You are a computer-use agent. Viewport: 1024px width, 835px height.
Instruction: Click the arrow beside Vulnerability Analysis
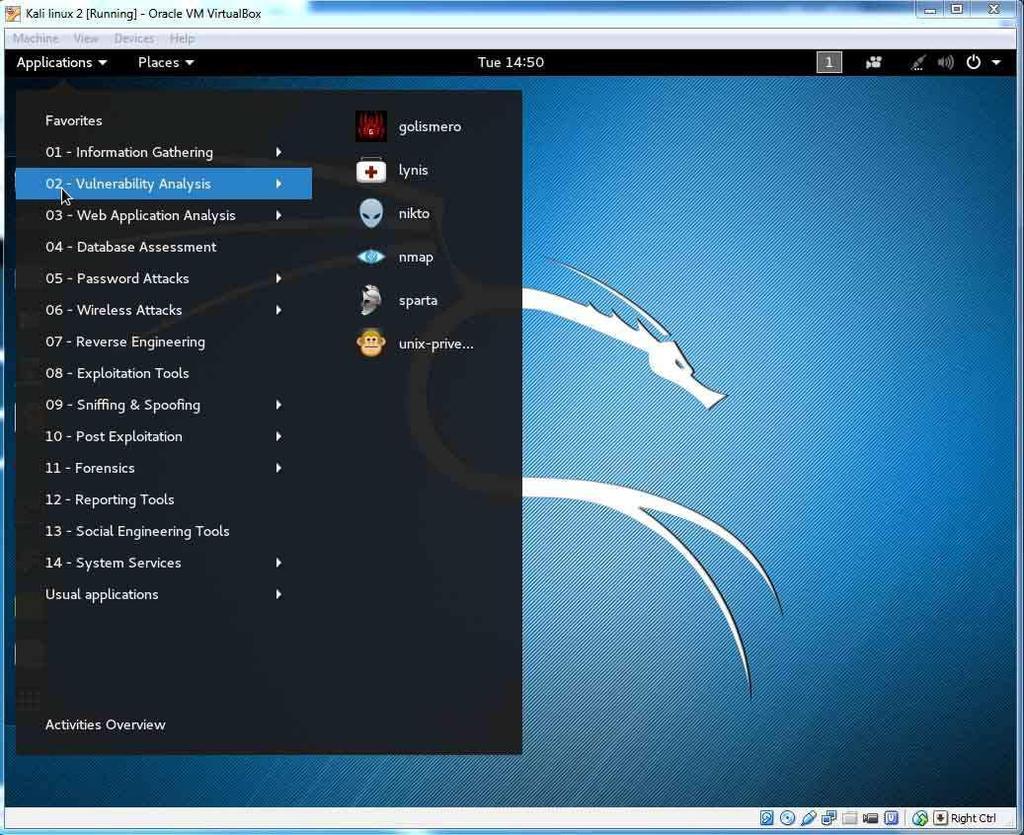[279, 183]
